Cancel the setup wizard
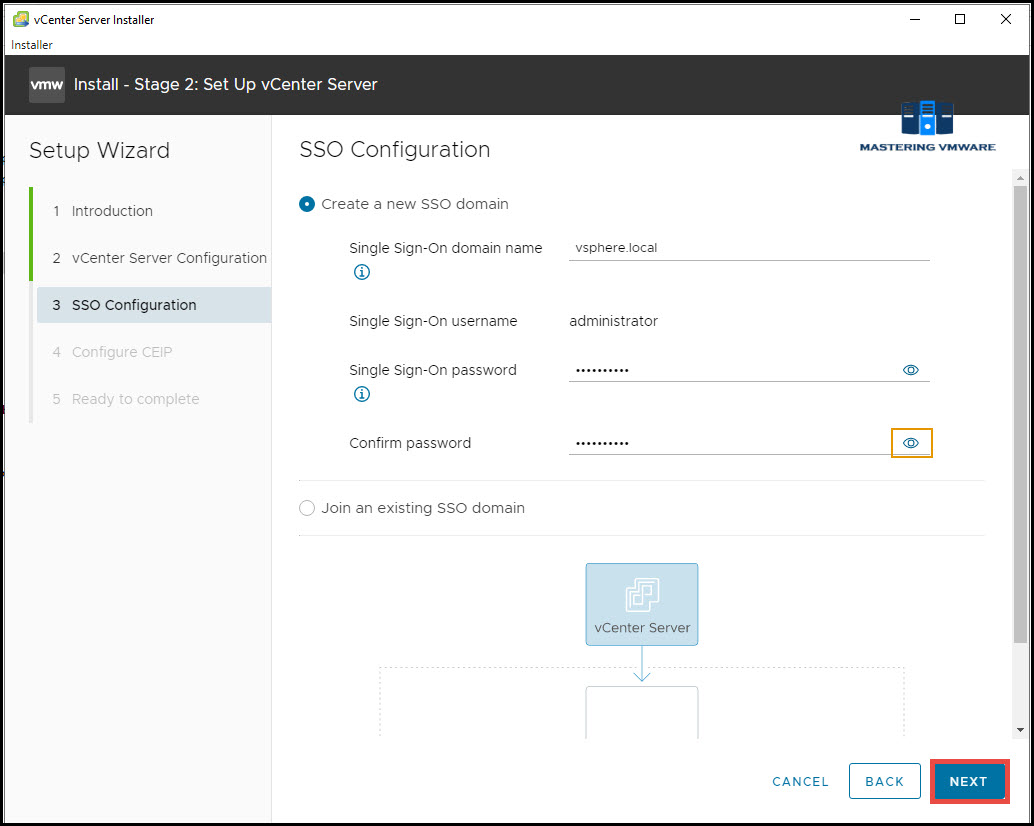1034x826 pixels. (800, 781)
